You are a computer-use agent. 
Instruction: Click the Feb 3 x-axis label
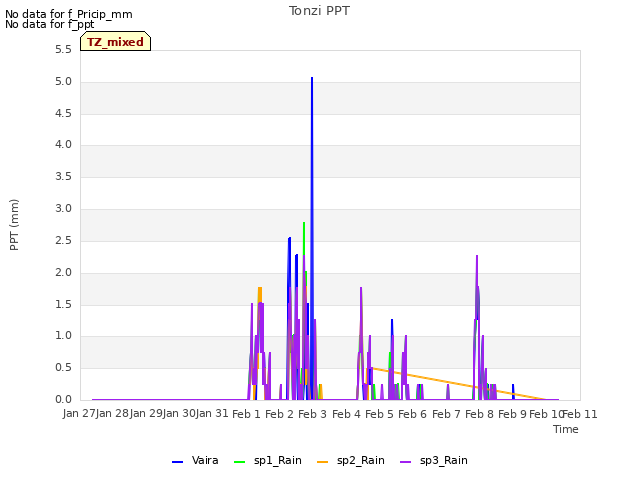coord(313,414)
